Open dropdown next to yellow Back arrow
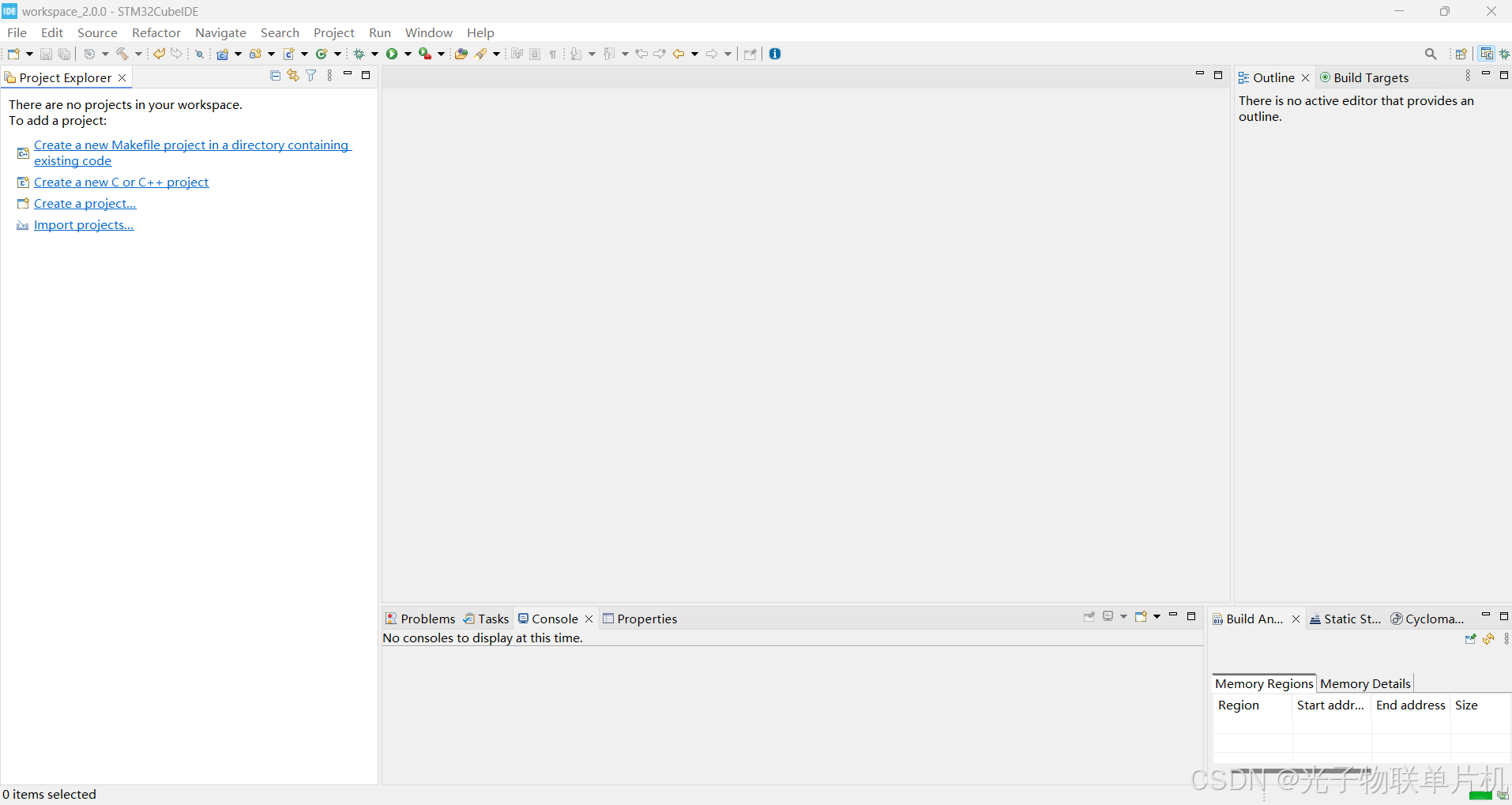 (695, 54)
